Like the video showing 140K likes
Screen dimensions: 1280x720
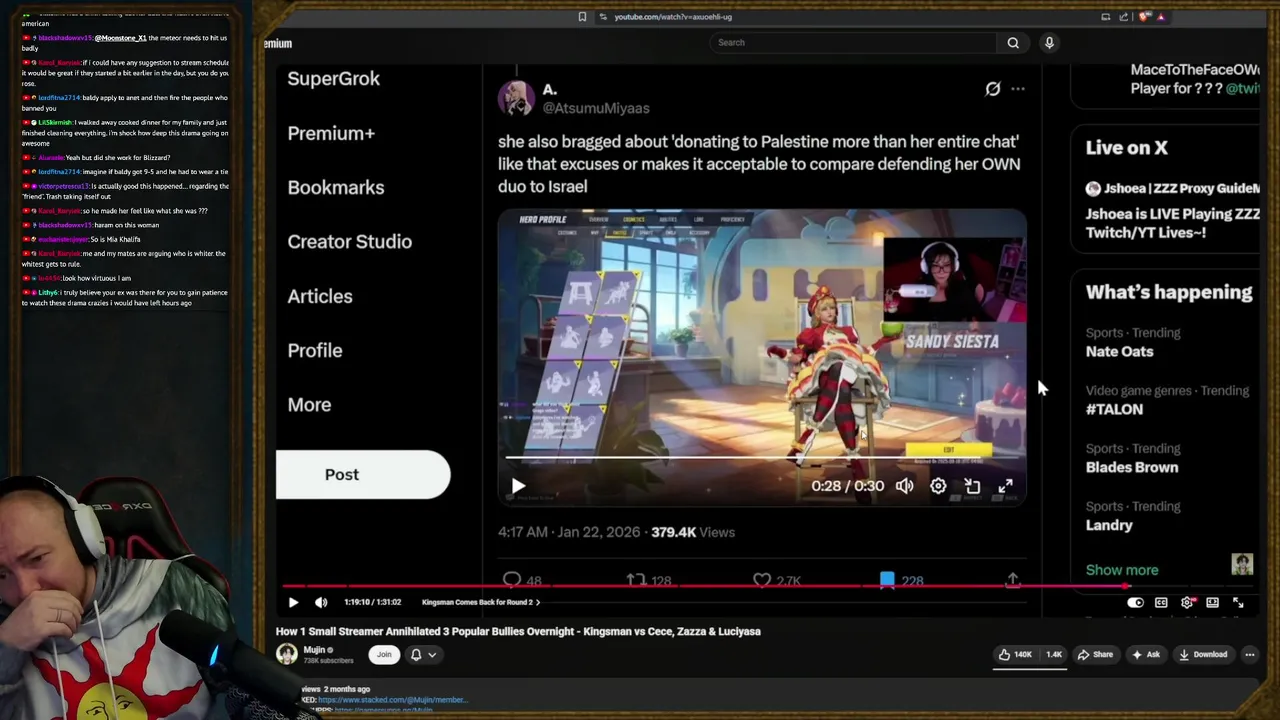click(x=1015, y=655)
